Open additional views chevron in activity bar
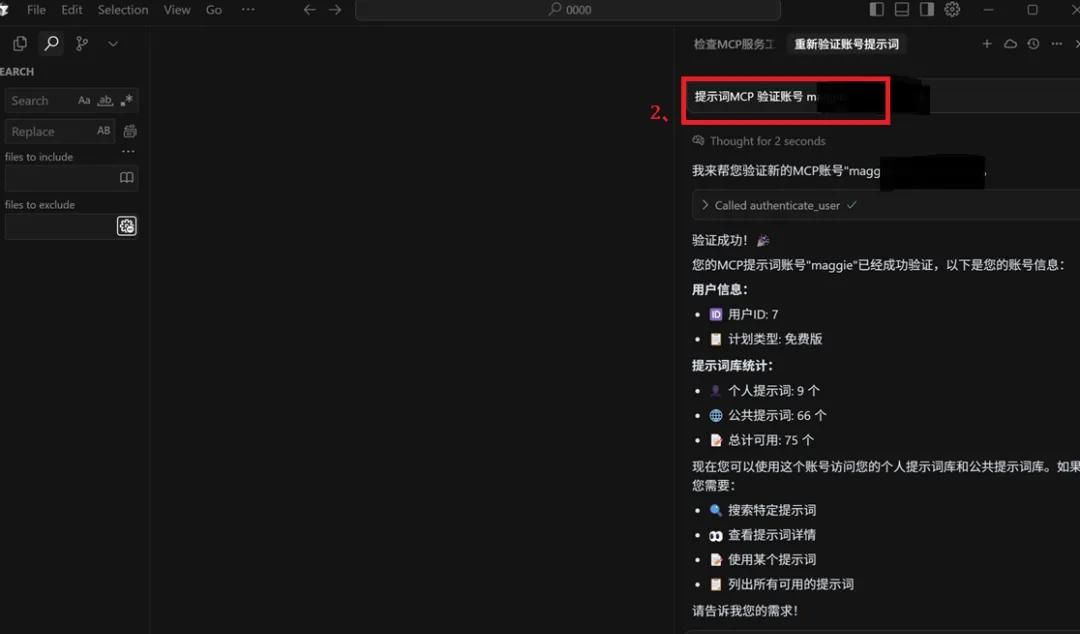Viewport: 1080px width, 634px height. pos(113,44)
